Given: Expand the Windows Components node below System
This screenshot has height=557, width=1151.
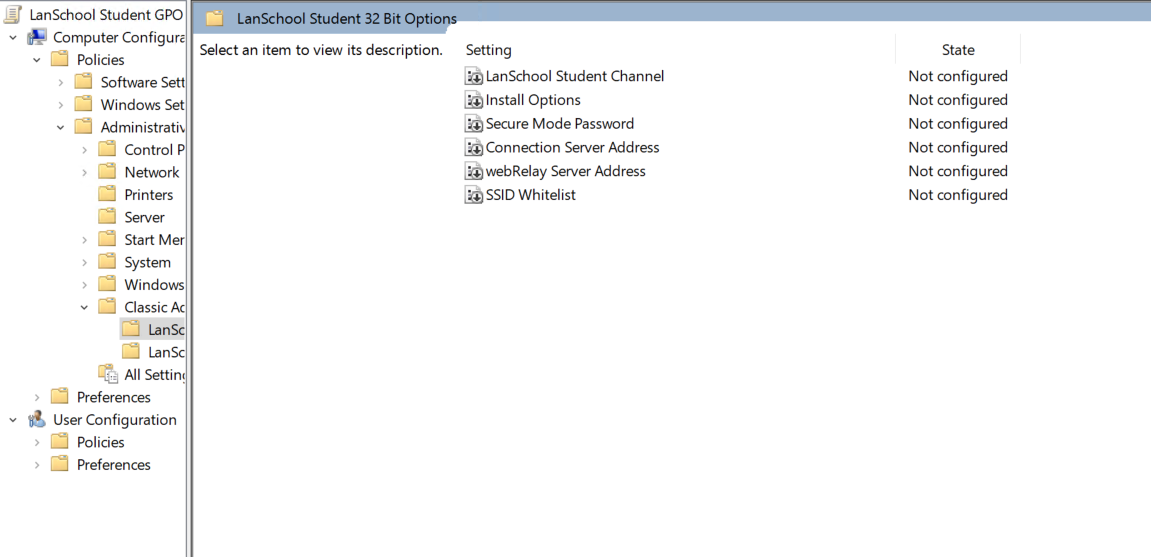Looking at the screenshot, I should tap(84, 285).
